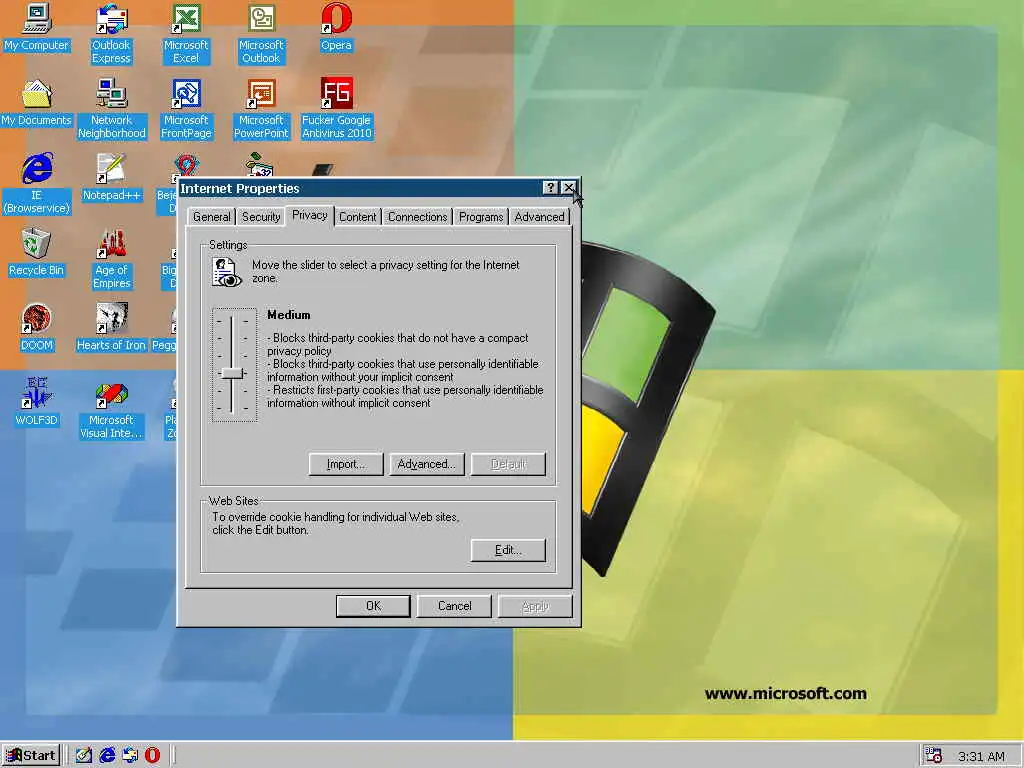Switch to the Security tab
This screenshot has height=768, width=1024.
(261, 217)
